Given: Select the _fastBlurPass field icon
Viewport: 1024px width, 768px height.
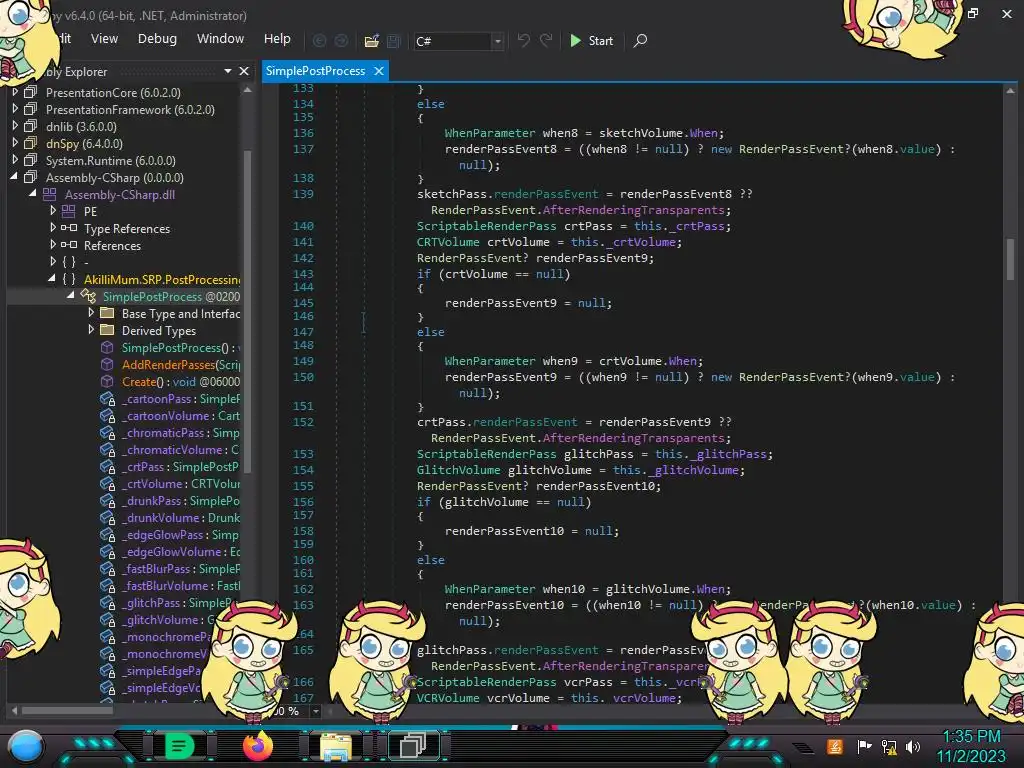Looking at the screenshot, I should [x=107, y=568].
